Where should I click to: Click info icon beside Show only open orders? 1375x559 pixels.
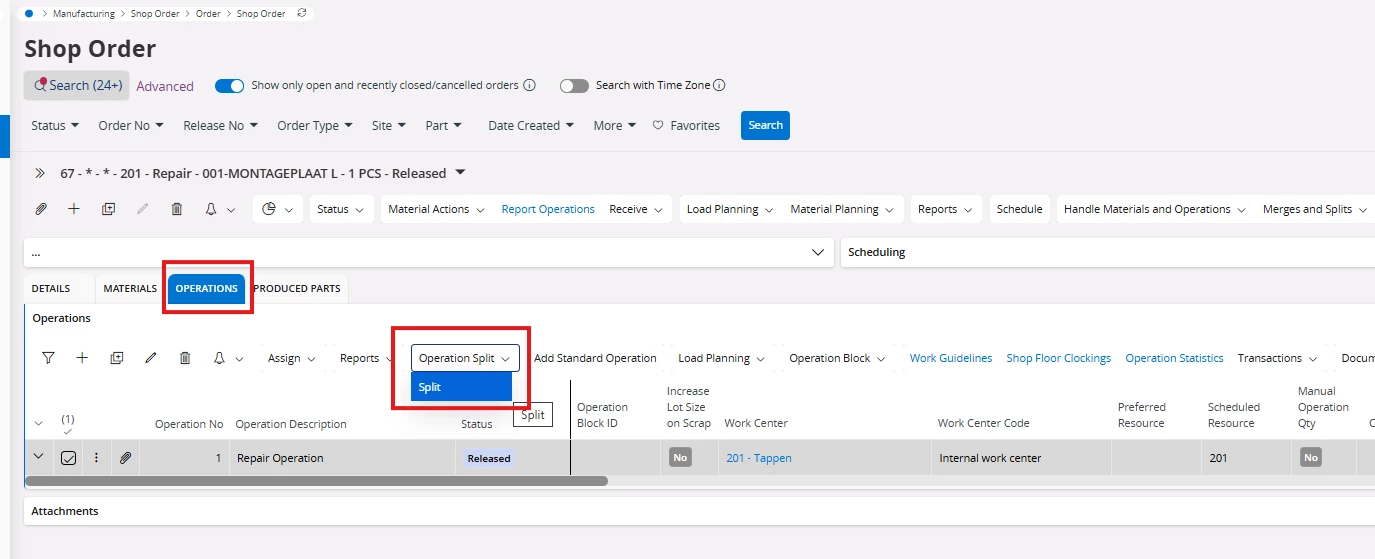pos(530,85)
